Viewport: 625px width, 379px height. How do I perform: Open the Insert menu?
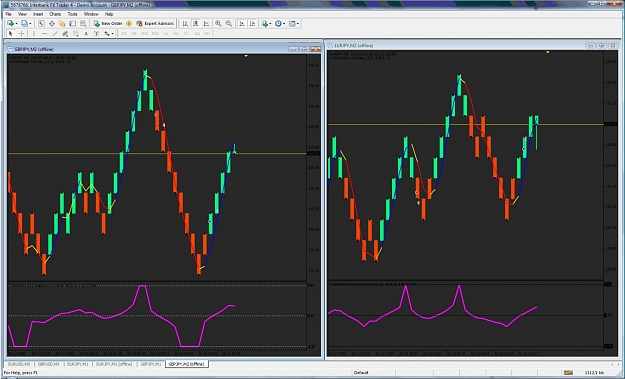(x=38, y=14)
